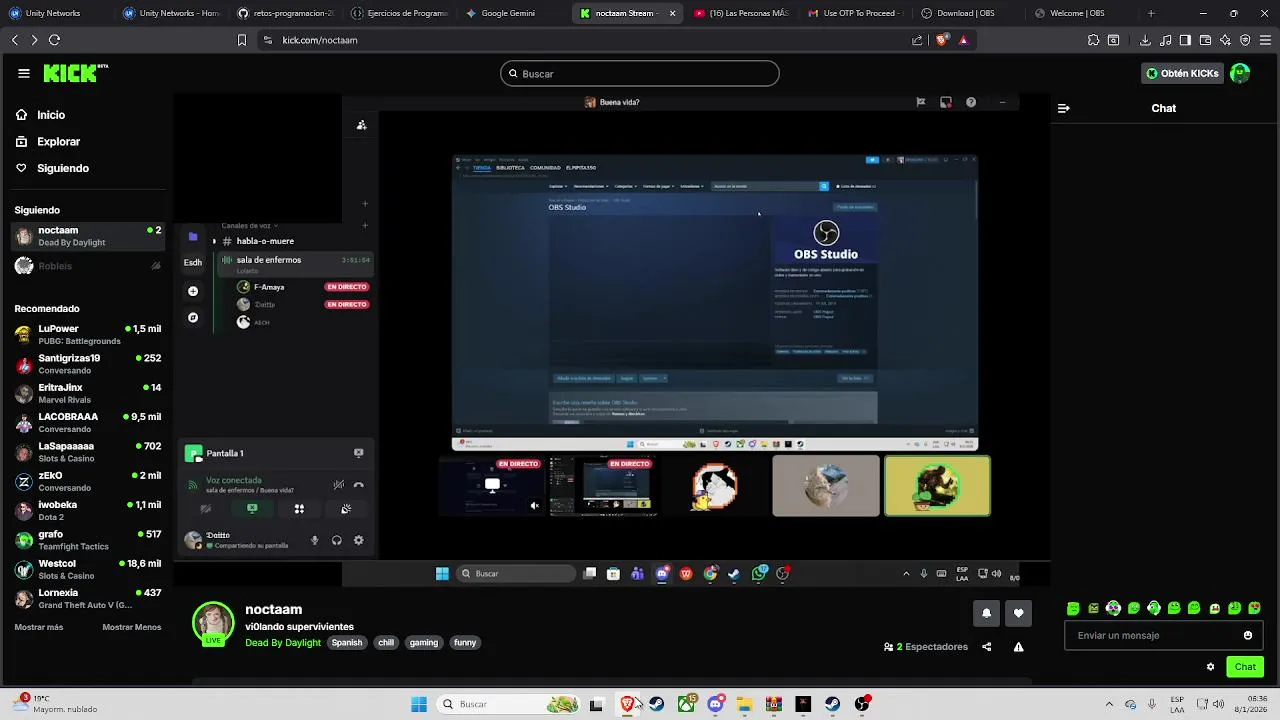Image resolution: width=1280 pixels, height=720 pixels.
Task: Switch to the Download | OBS tab
Action: [x=966, y=13]
